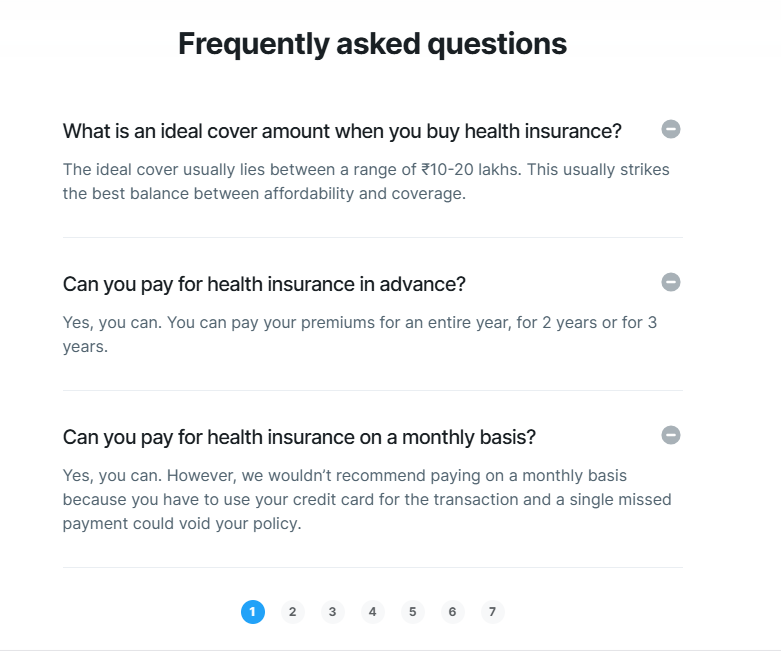Select FAQ page 6
Image resolution: width=781 pixels, height=651 pixels.
(452, 612)
